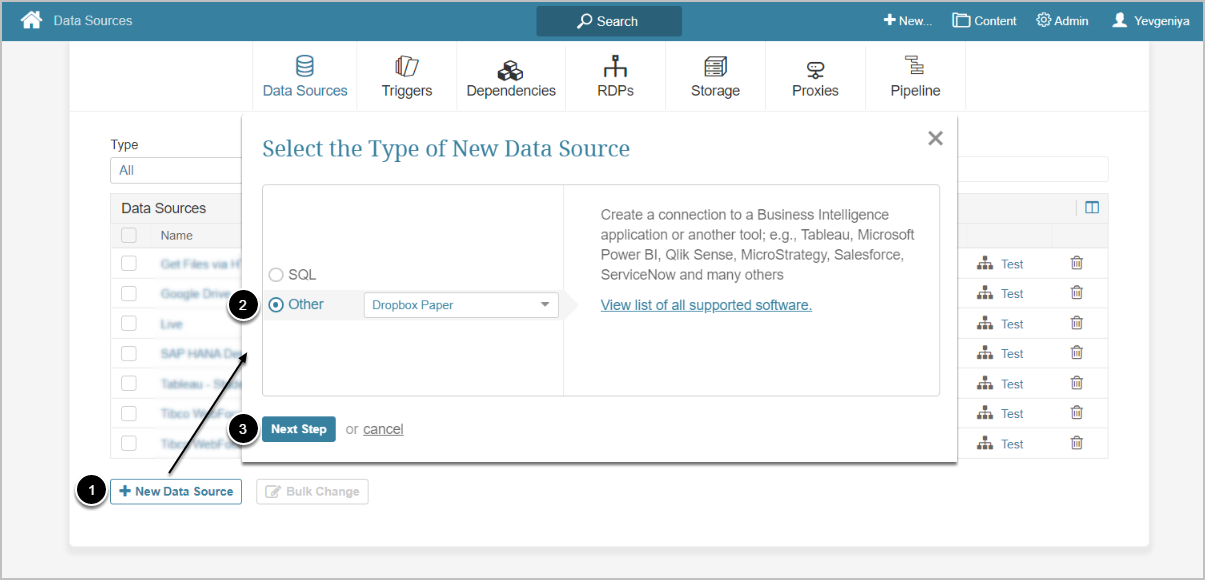Select the Other radio button

coord(276,305)
